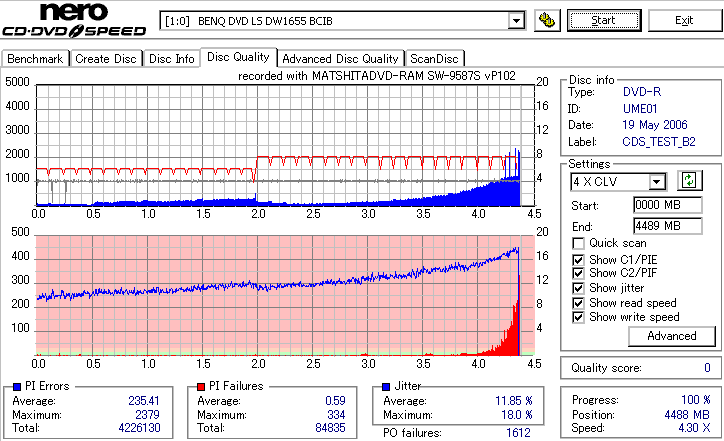The image size is (724, 441).
Task: Click the Position value 4488 MB
Action: tap(687, 415)
